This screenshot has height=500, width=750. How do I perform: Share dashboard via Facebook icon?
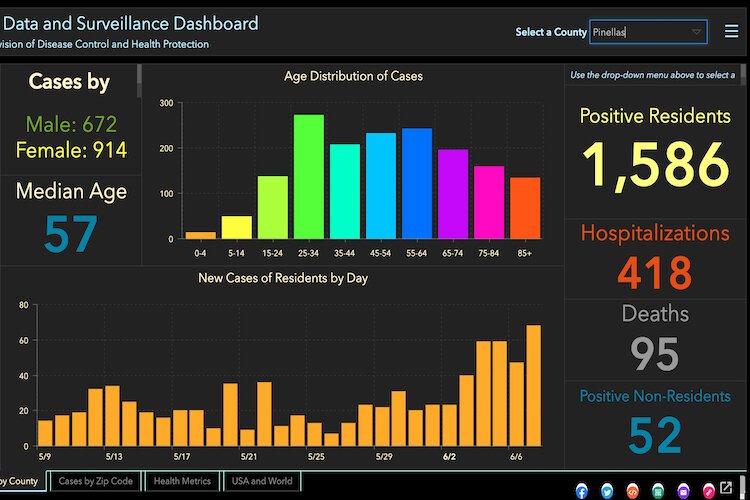pos(582,490)
